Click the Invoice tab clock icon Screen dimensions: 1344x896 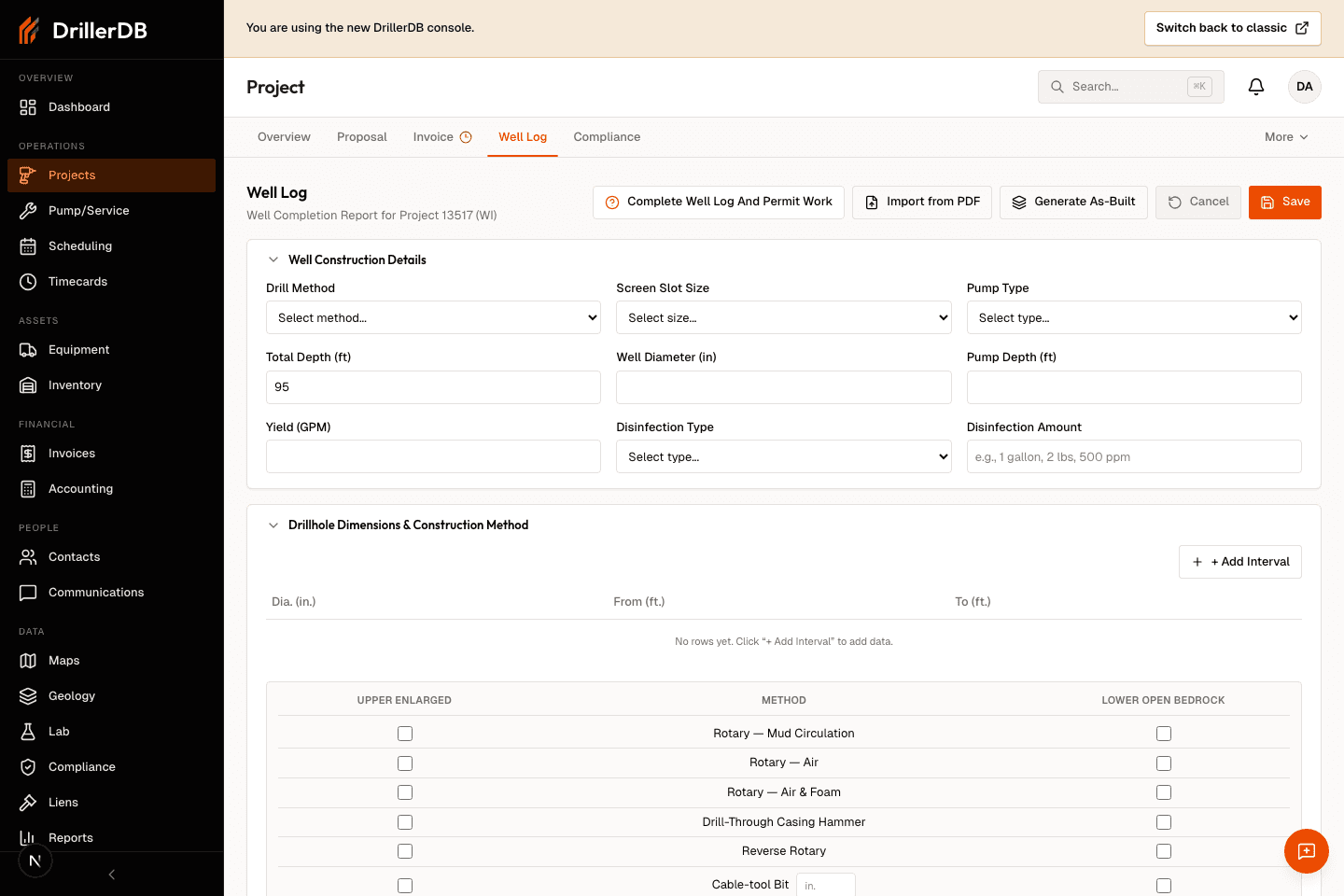coord(466,137)
